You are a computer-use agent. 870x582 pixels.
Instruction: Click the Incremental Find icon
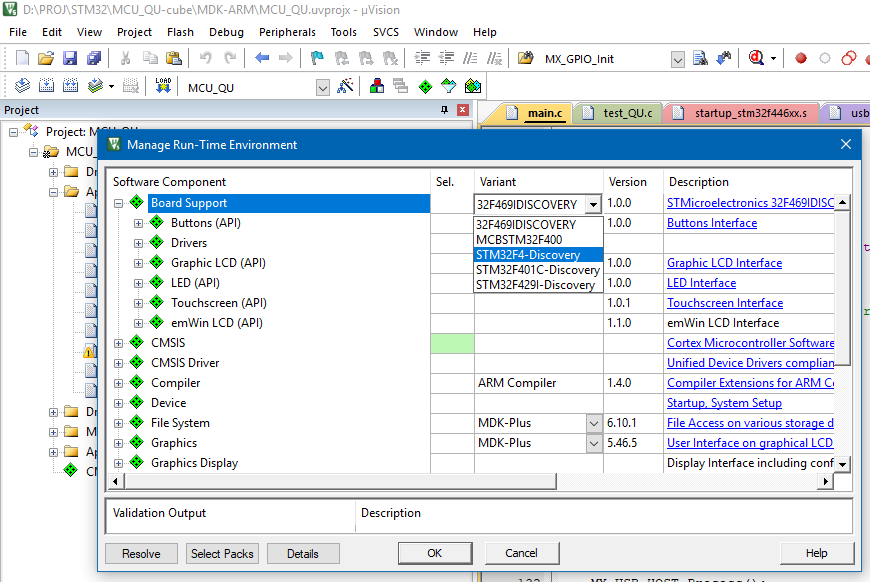[x=724, y=58]
